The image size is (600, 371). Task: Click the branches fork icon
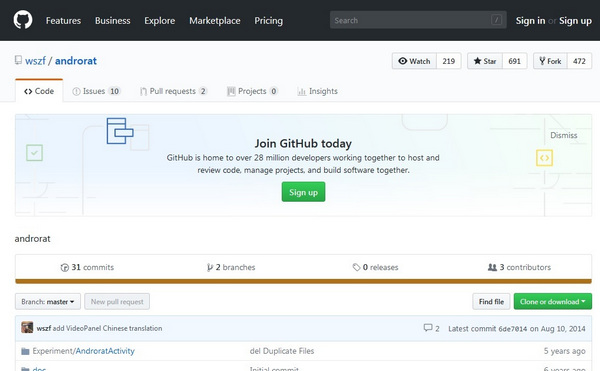coord(209,267)
